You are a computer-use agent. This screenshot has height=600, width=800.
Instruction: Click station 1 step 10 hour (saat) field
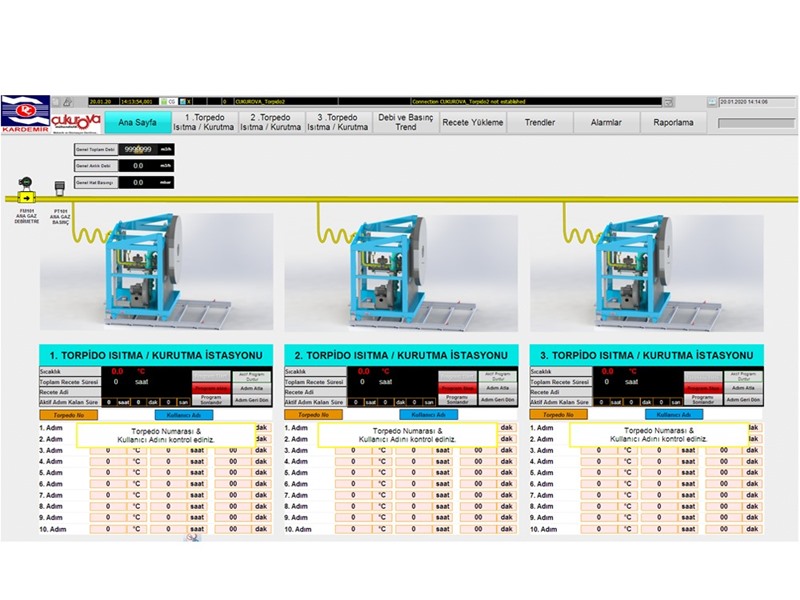[x=168, y=529]
